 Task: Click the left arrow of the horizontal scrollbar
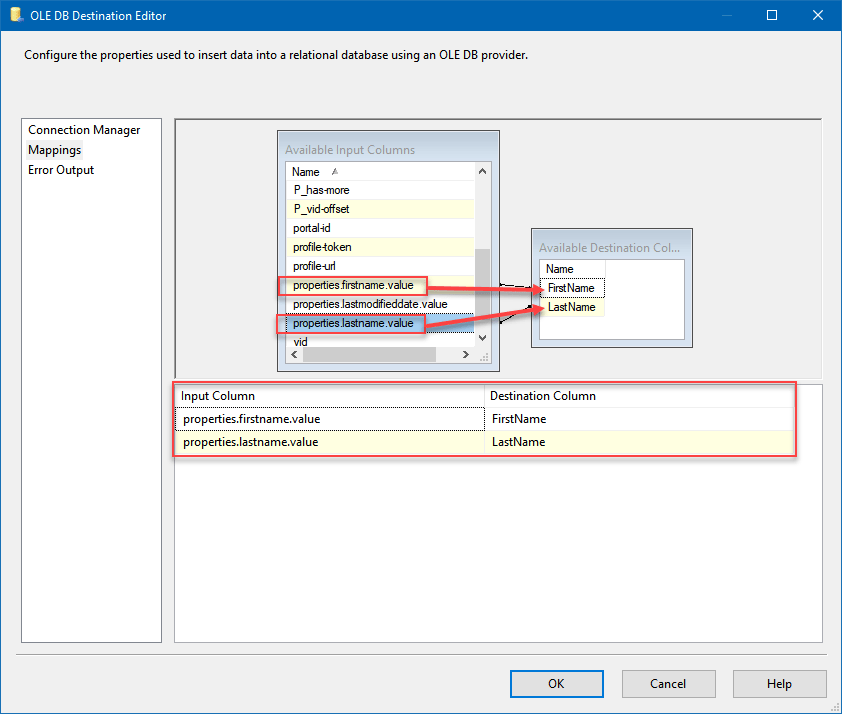pos(293,354)
